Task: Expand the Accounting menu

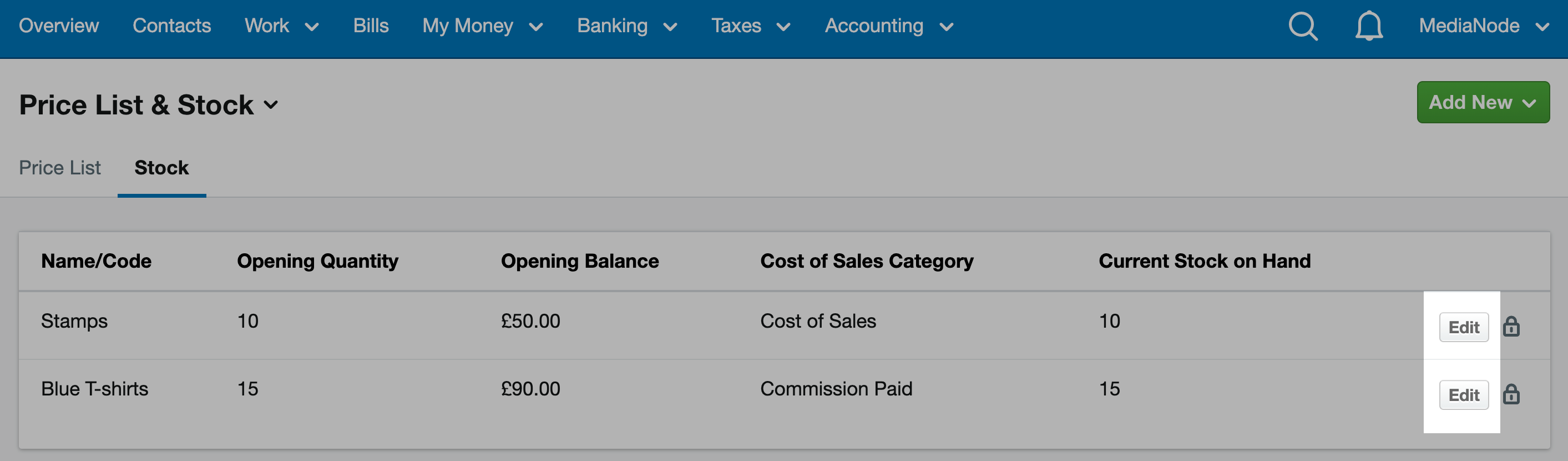Action: (889, 26)
